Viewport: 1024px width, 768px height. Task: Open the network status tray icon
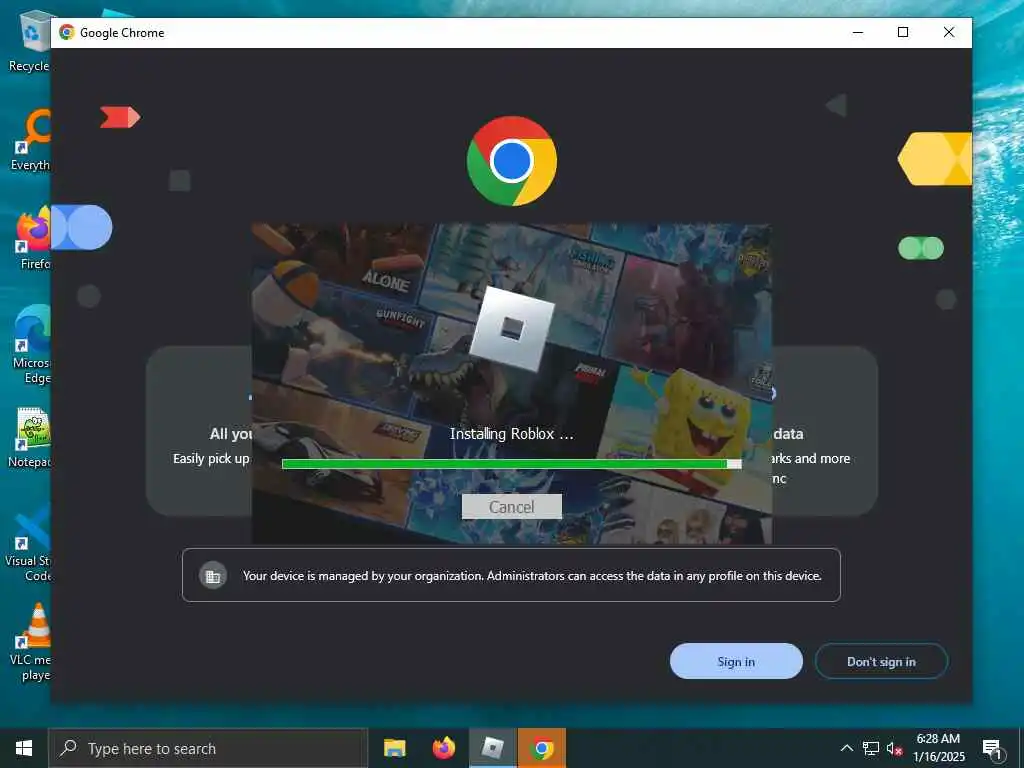click(871, 748)
